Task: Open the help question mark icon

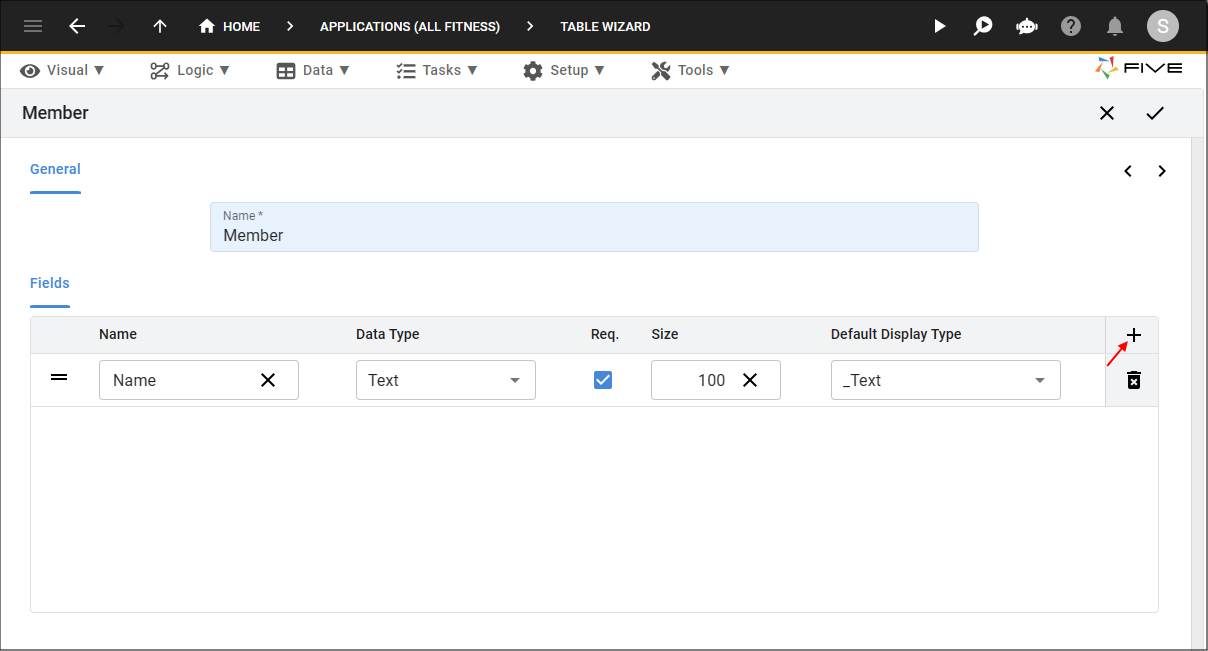Action: tap(1071, 26)
